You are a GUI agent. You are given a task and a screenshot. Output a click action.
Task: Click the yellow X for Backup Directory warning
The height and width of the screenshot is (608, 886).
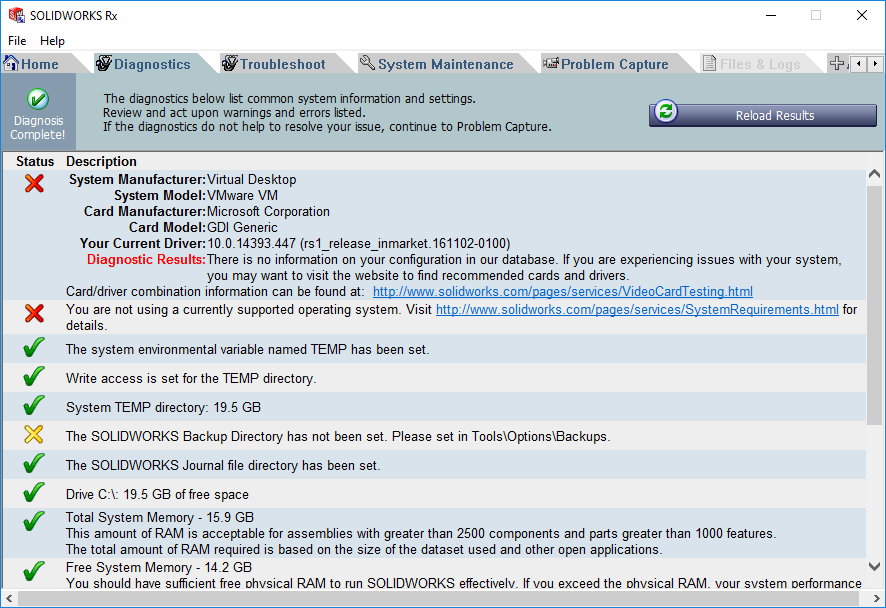pyautogui.click(x=34, y=435)
